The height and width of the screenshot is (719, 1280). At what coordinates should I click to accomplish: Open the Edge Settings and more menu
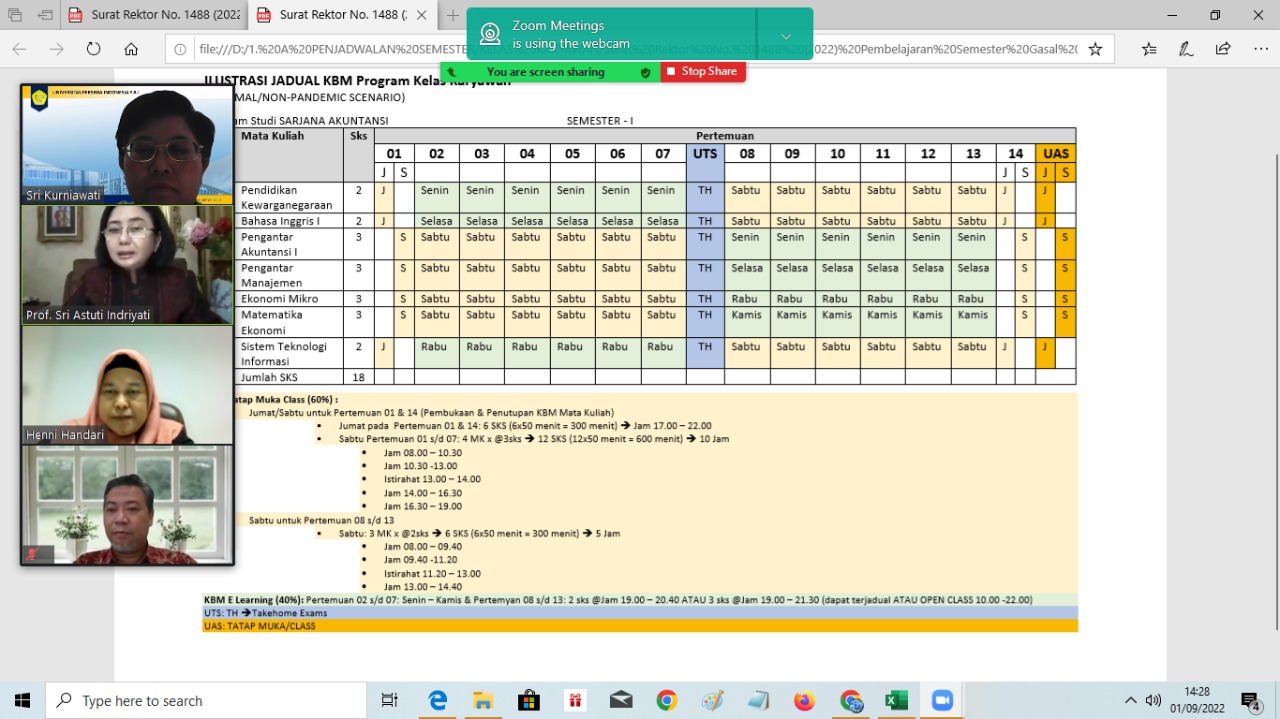click(x=1260, y=49)
